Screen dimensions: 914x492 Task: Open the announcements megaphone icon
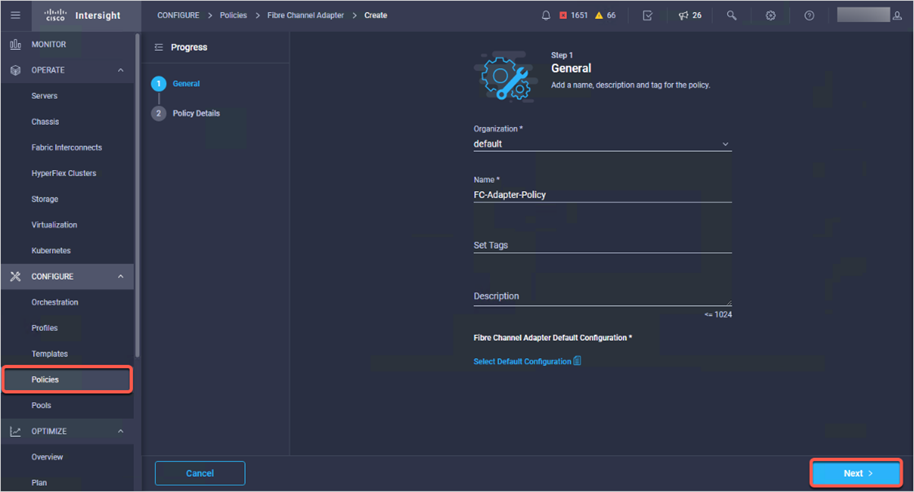coord(683,15)
